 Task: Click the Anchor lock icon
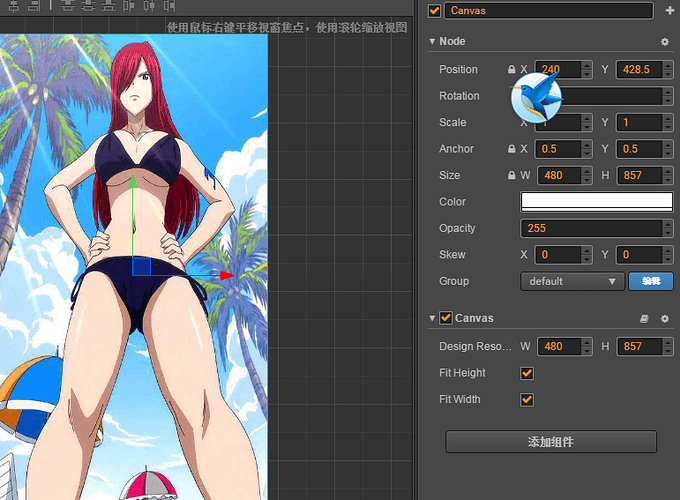(x=512, y=149)
